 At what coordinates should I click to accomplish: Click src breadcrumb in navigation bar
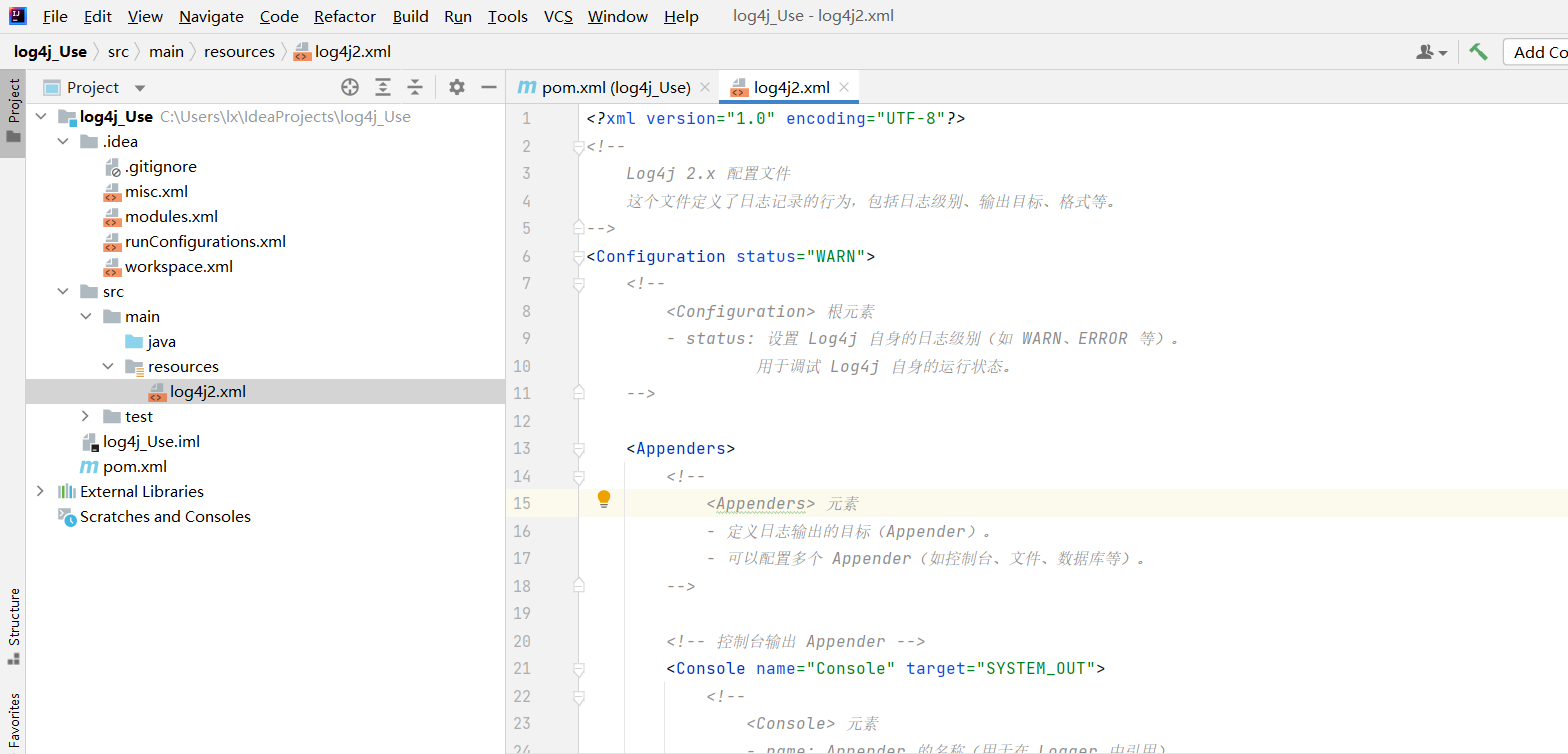tap(119, 52)
